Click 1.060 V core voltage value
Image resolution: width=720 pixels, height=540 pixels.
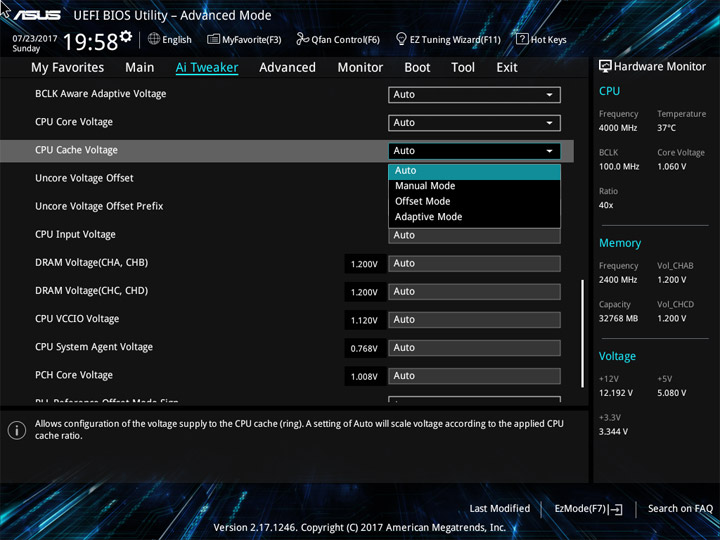pyautogui.click(x=672, y=167)
